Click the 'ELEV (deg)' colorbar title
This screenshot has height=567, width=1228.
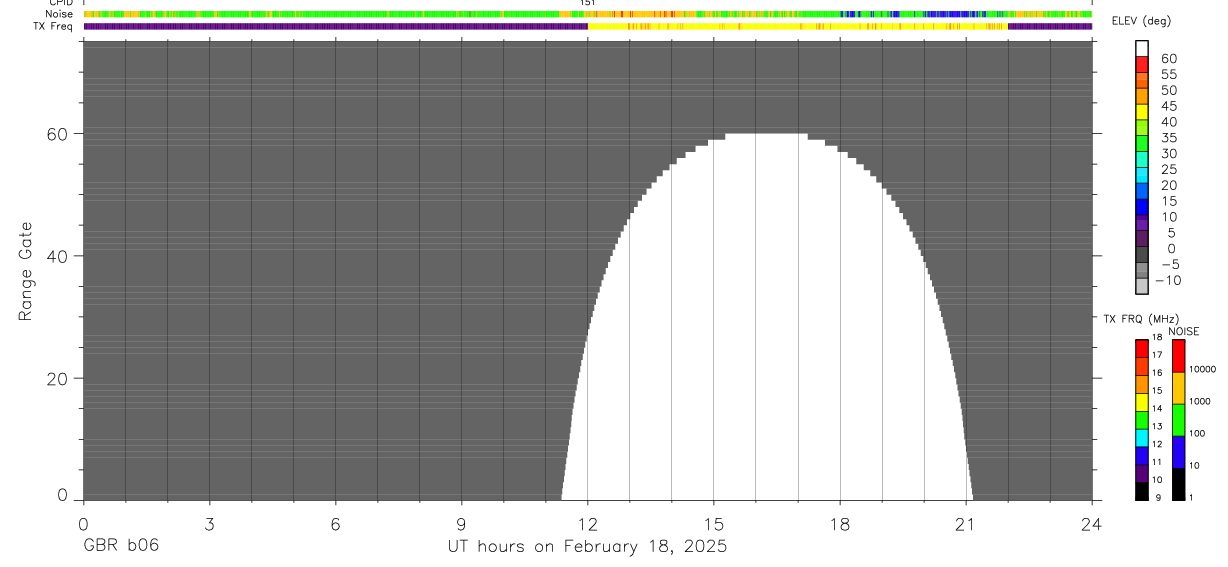click(1141, 21)
